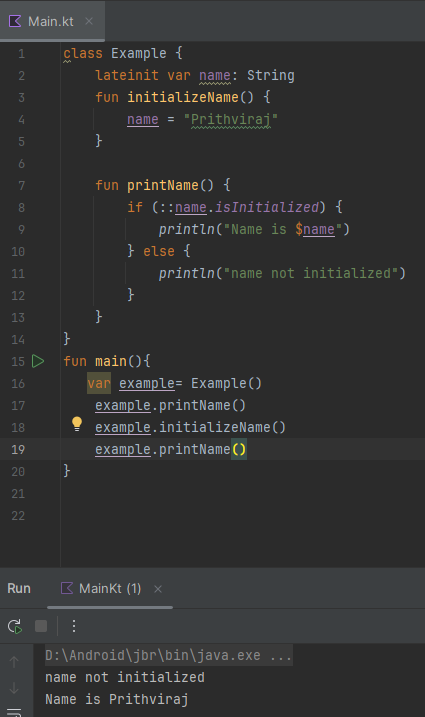The height and width of the screenshot is (717, 425).
Task: Click the class keyword on line 1
Action: (x=83, y=54)
